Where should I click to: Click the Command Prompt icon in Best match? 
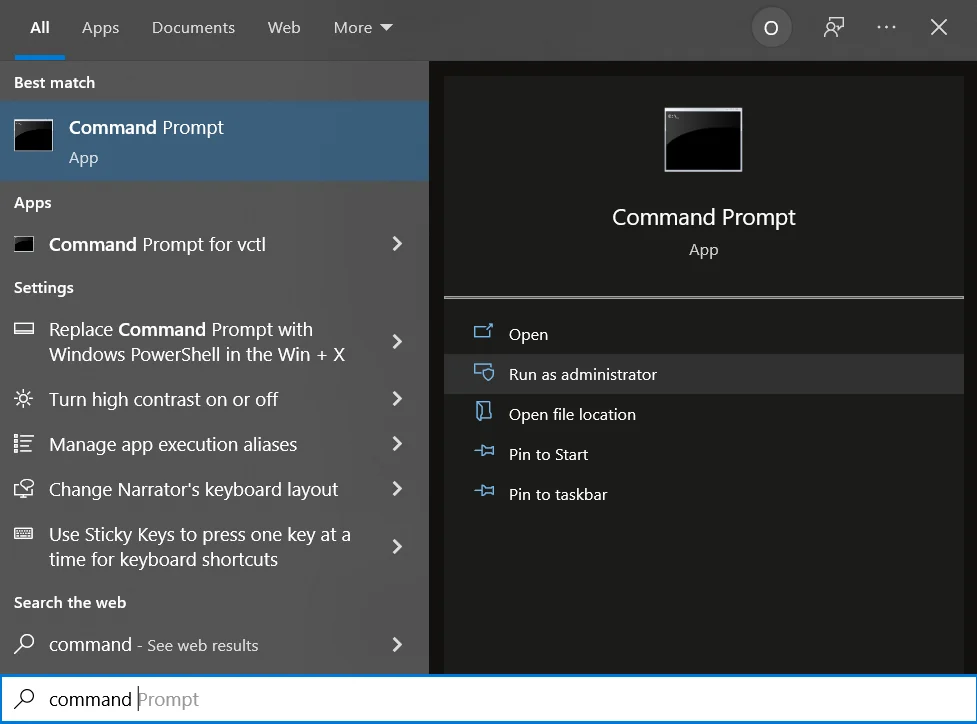pos(34,135)
